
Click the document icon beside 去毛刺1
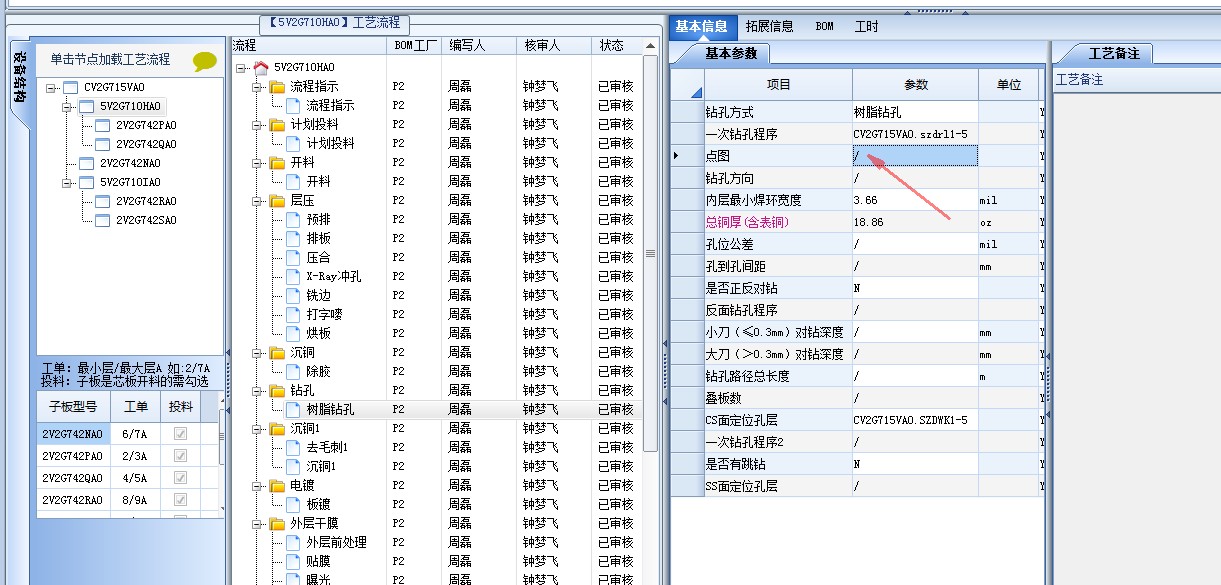click(x=293, y=447)
